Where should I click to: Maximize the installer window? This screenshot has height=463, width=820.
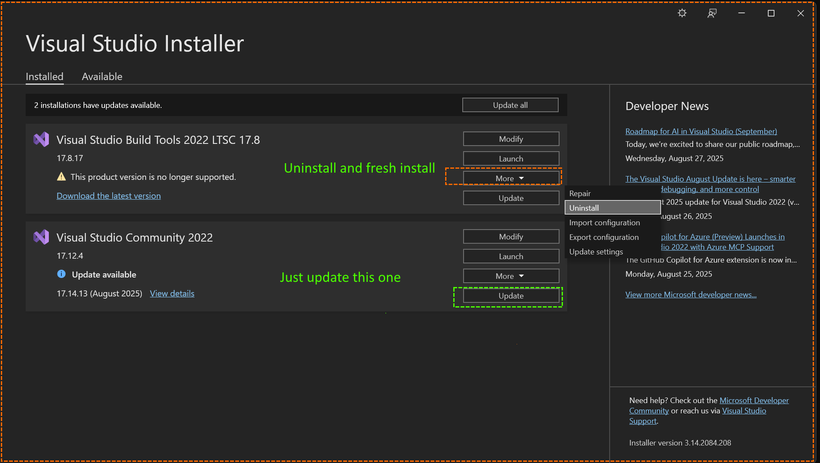click(x=771, y=13)
